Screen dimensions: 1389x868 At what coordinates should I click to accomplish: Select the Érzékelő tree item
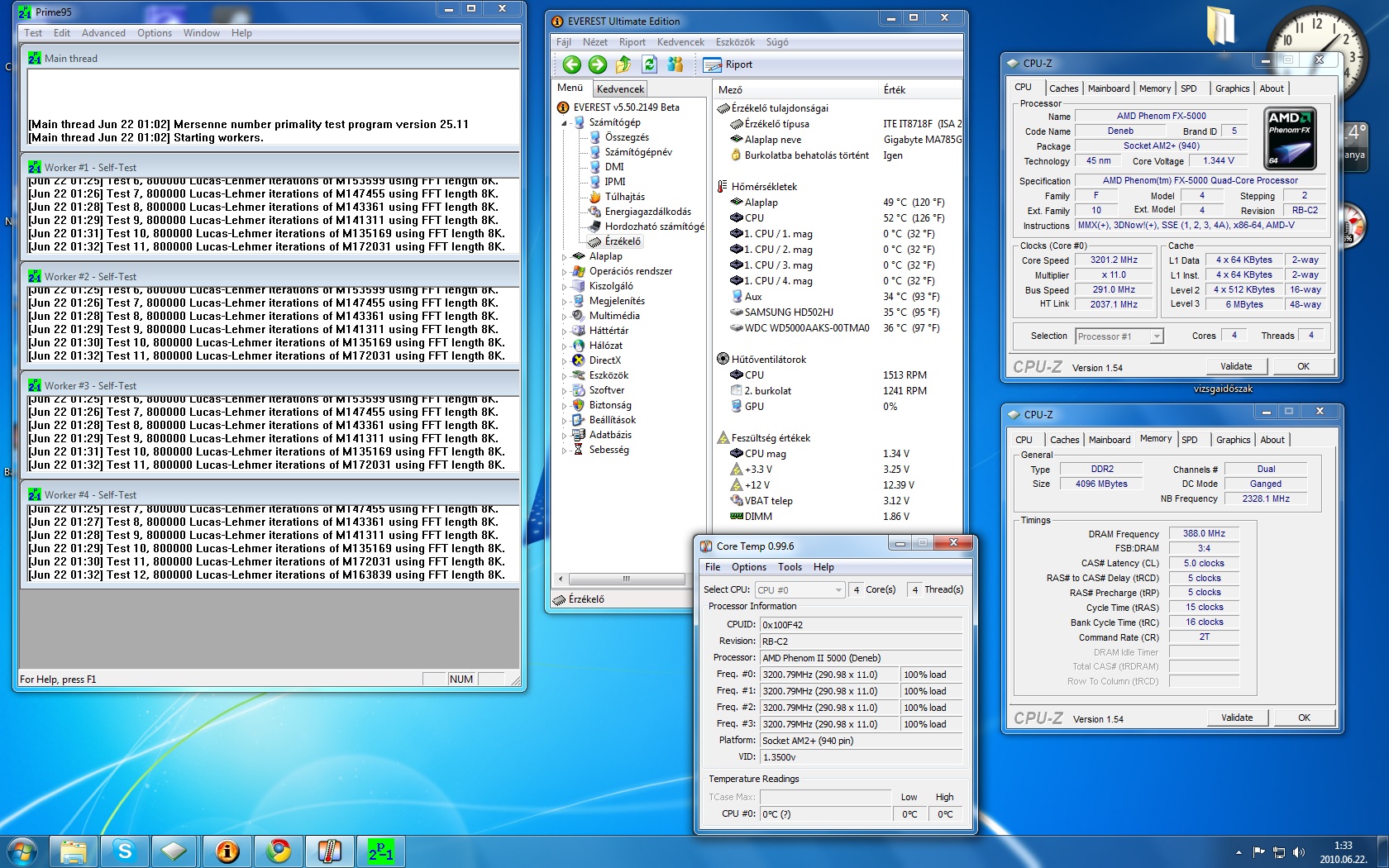click(x=622, y=241)
